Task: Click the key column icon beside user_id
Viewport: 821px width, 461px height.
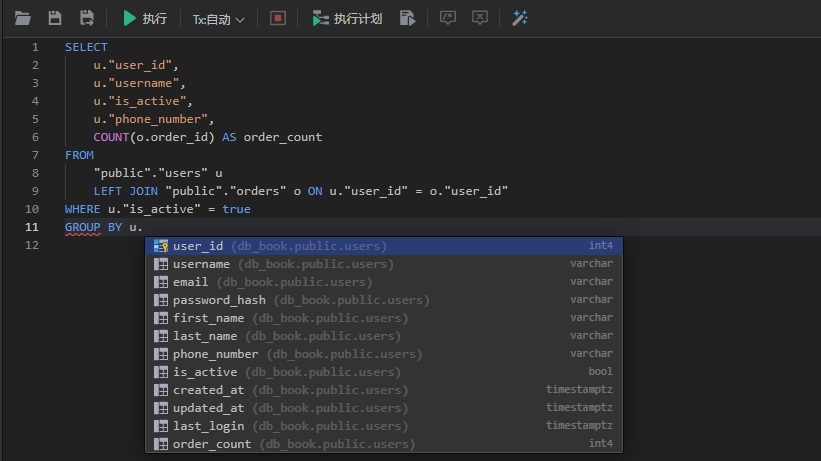Action: tap(161, 246)
